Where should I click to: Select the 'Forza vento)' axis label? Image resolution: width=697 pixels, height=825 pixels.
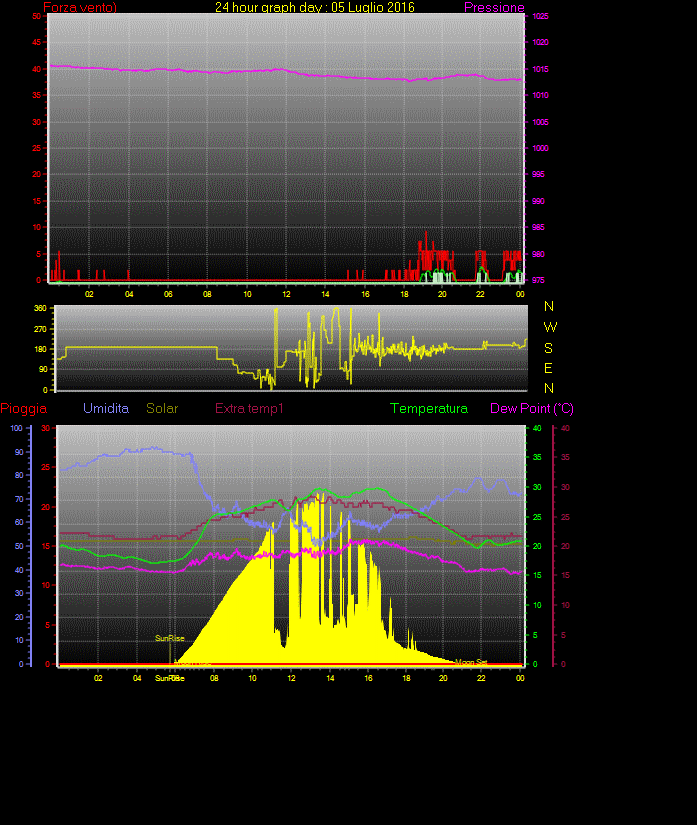click(x=80, y=7)
